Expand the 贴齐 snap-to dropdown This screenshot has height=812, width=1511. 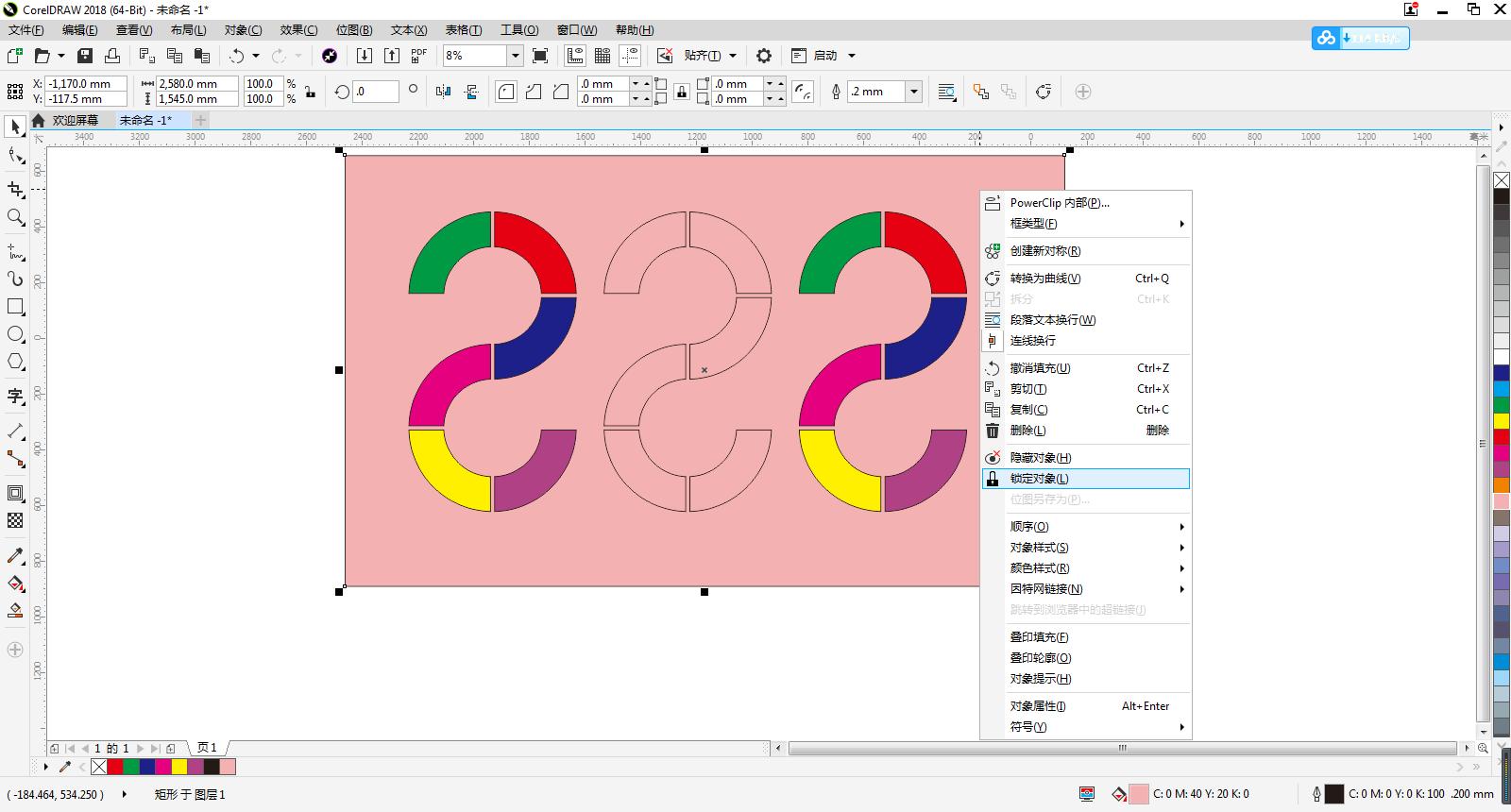tap(732, 56)
